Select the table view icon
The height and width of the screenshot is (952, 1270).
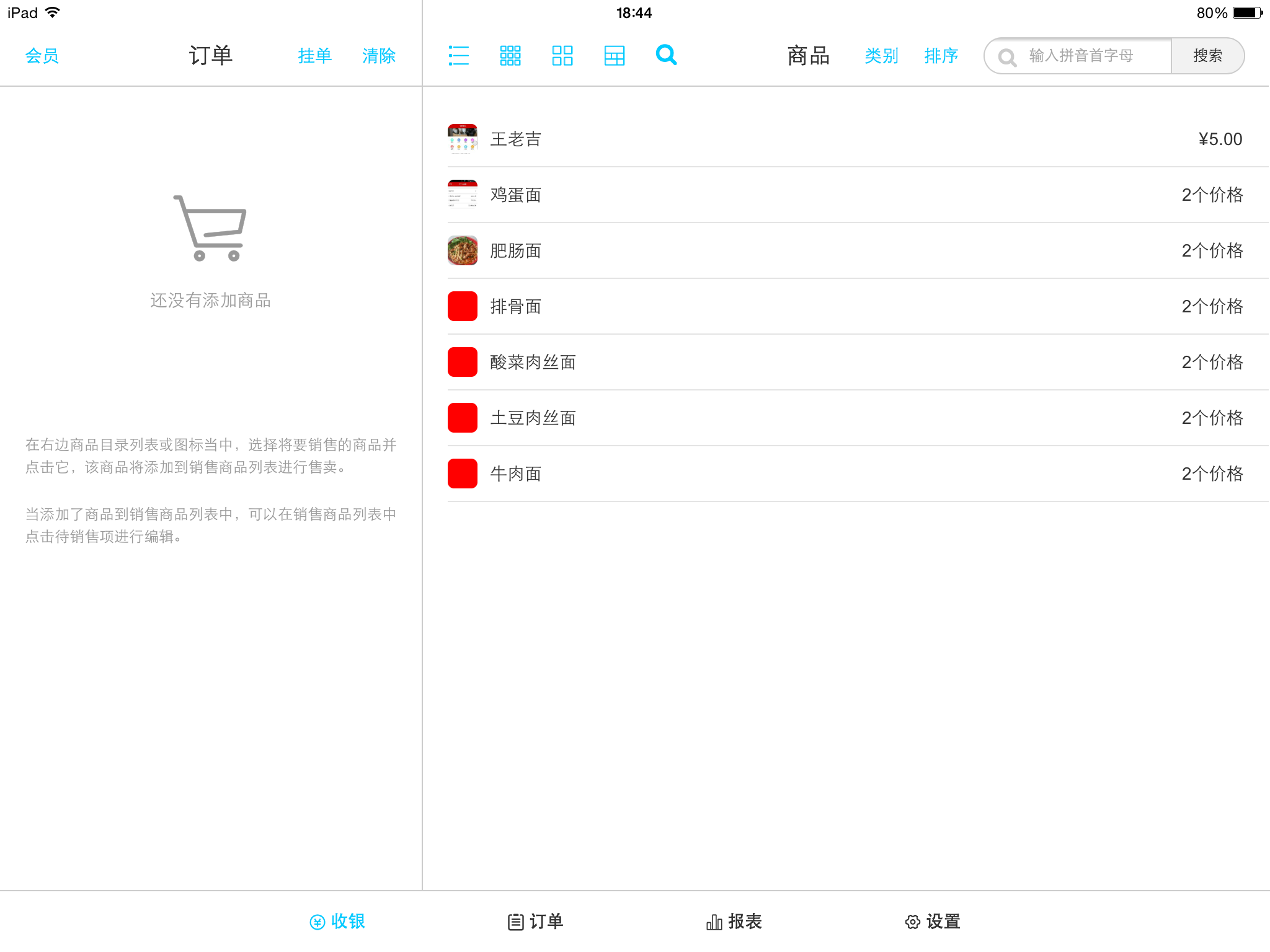tap(614, 56)
